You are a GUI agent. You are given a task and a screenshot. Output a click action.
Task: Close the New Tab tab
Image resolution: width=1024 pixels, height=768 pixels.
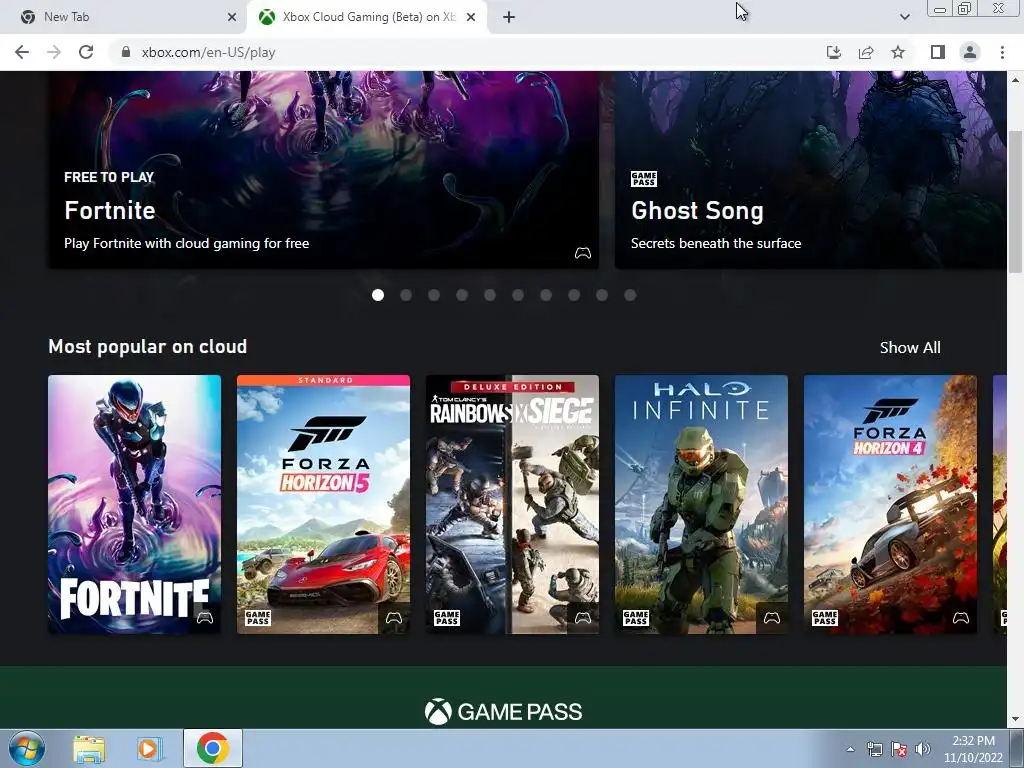pyautogui.click(x=232, y=17)
